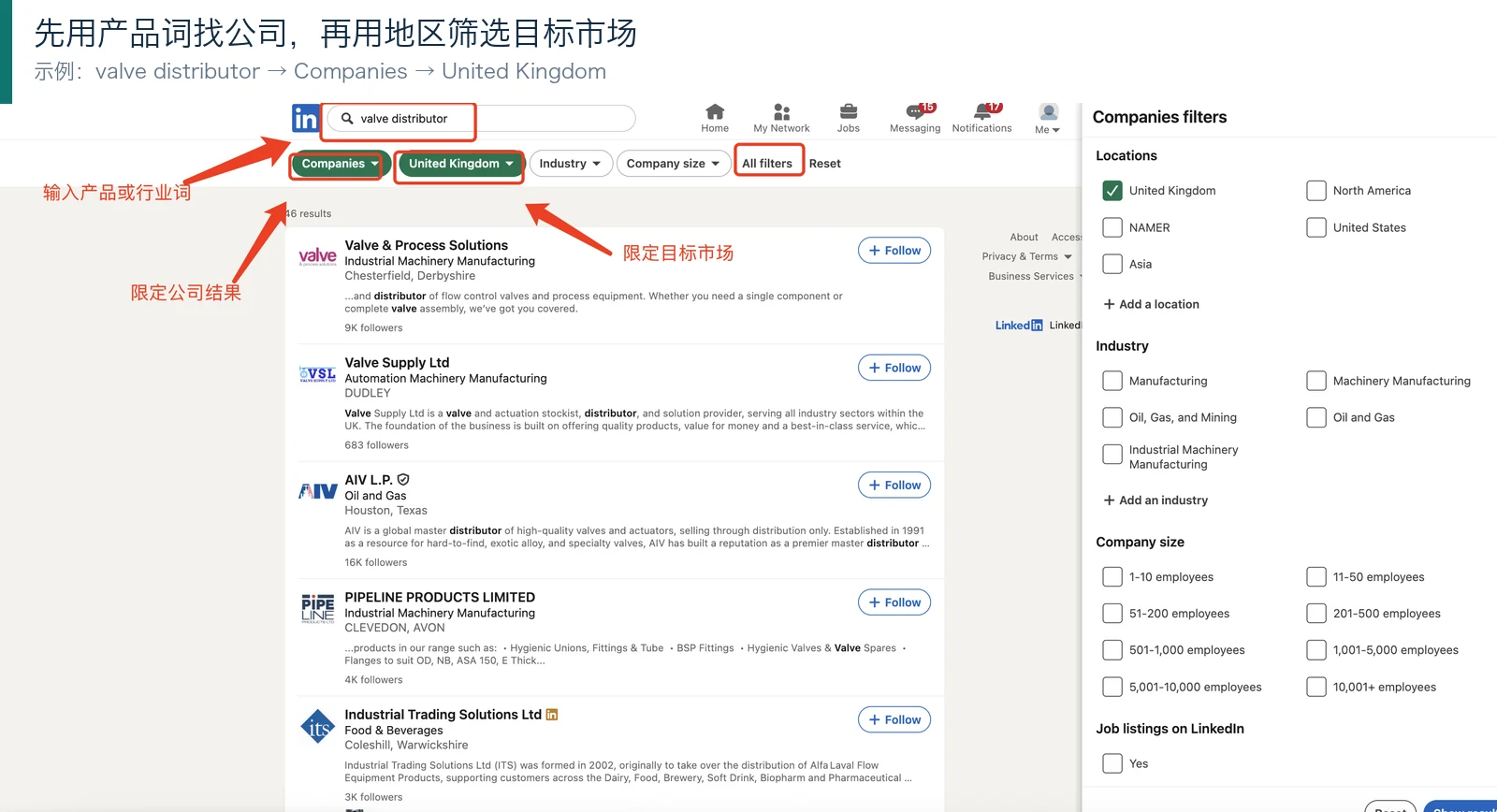Check the Machinery Manufacturing industry

(1316, 381)
